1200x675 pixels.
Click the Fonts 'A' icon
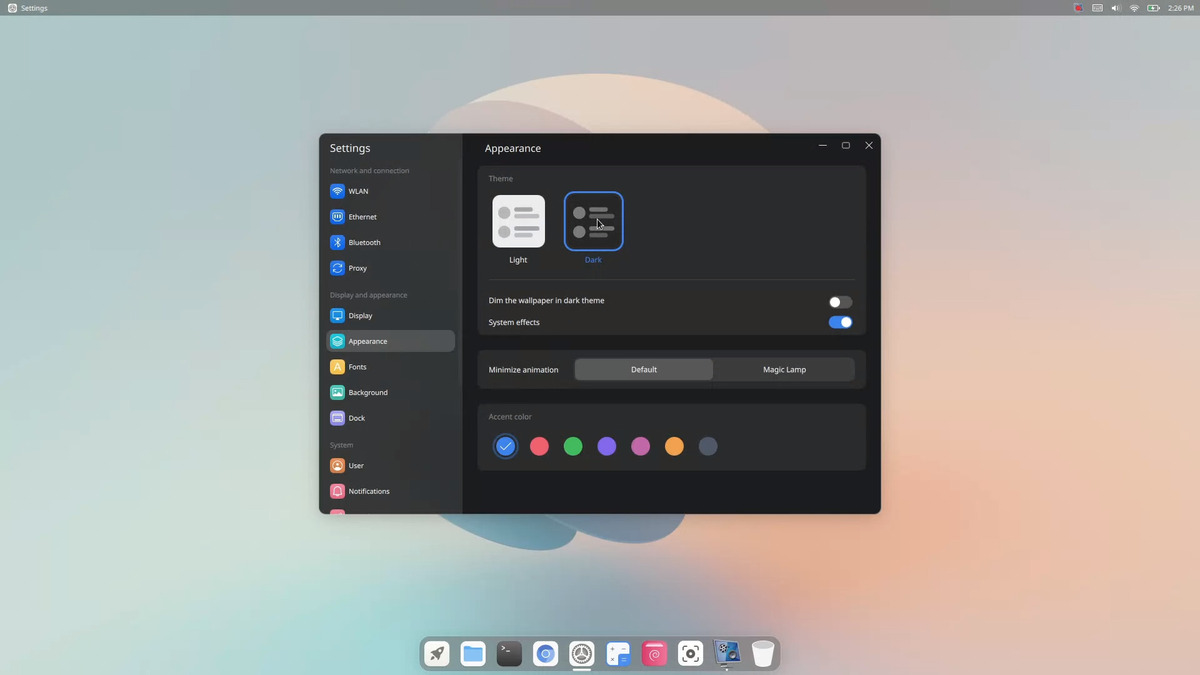coord(337,367)
